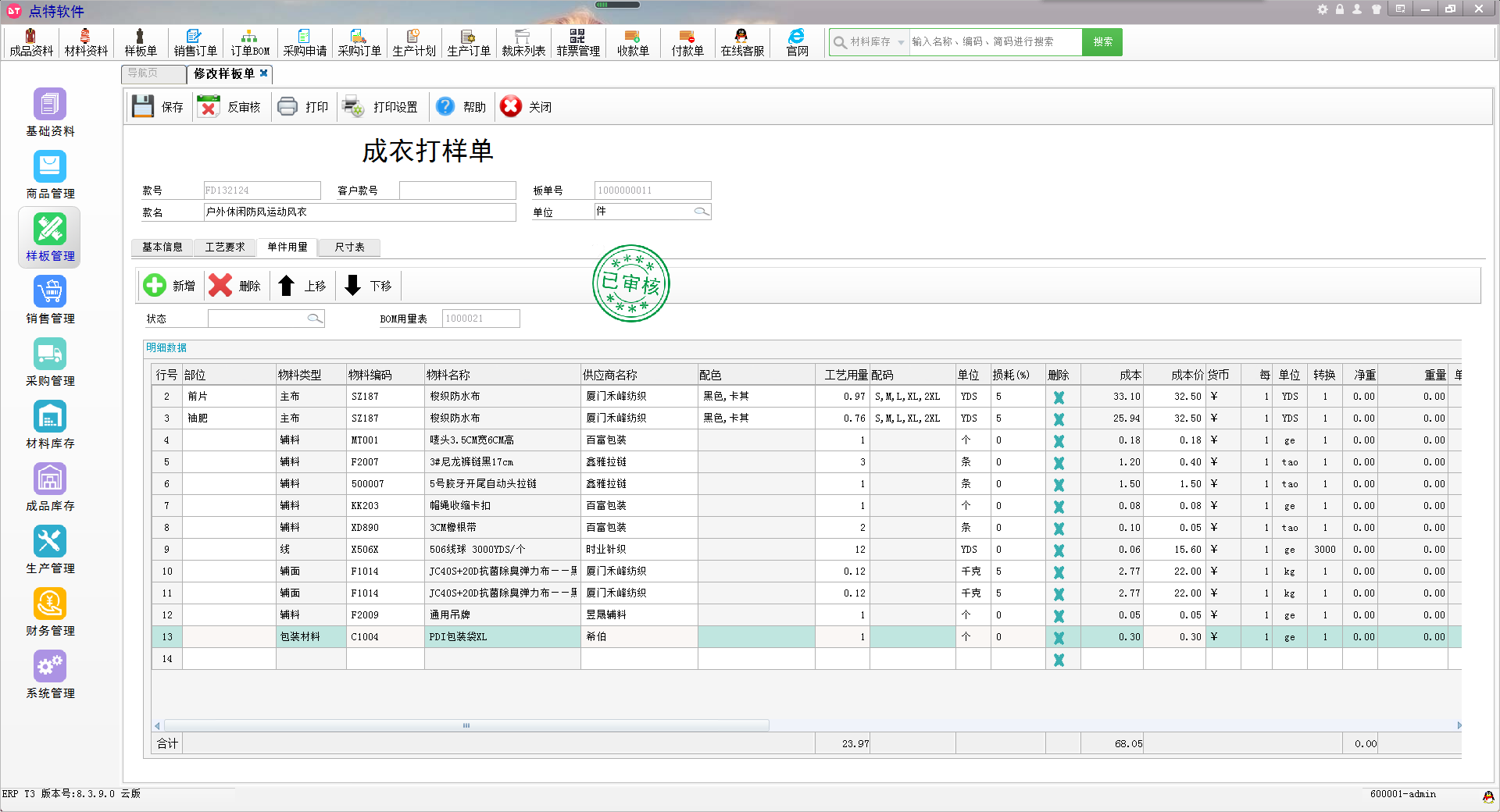
Task: Click the user icon in title bar
Action: [x=1357, y=9]
